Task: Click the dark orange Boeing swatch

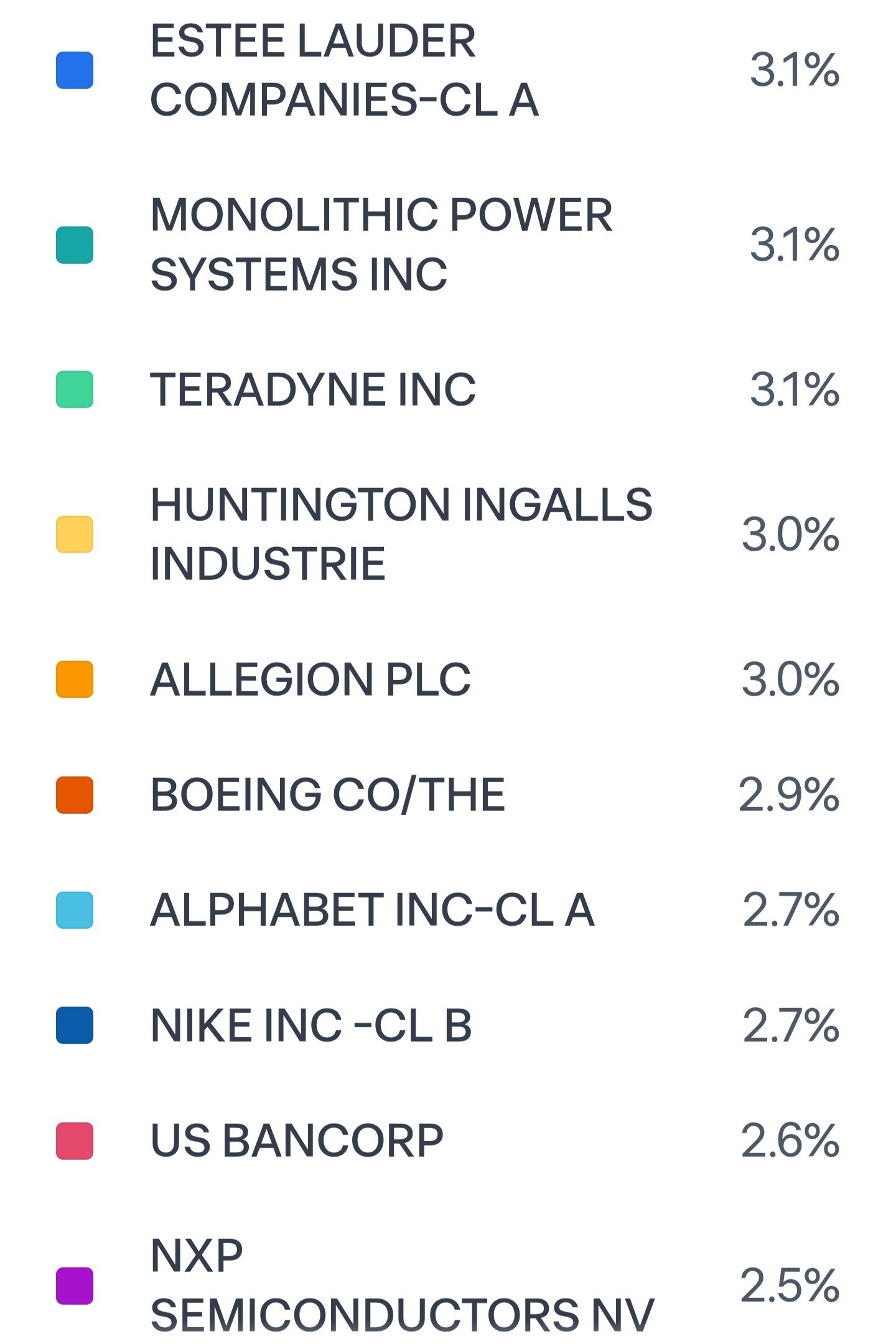Action: [75, 795]
